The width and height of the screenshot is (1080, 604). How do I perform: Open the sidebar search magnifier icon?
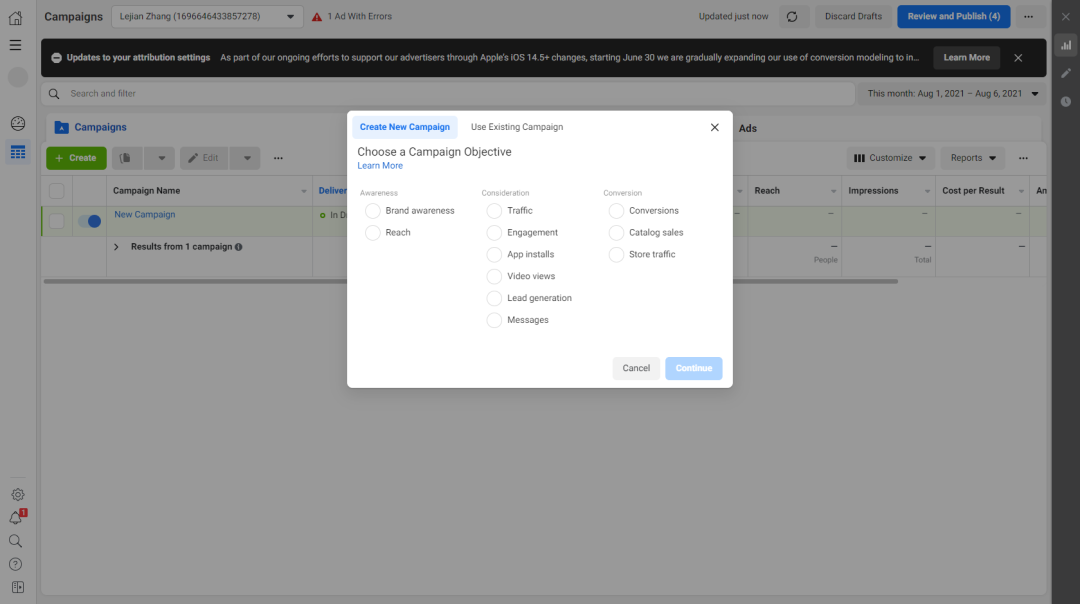click(x=15, y=541)
